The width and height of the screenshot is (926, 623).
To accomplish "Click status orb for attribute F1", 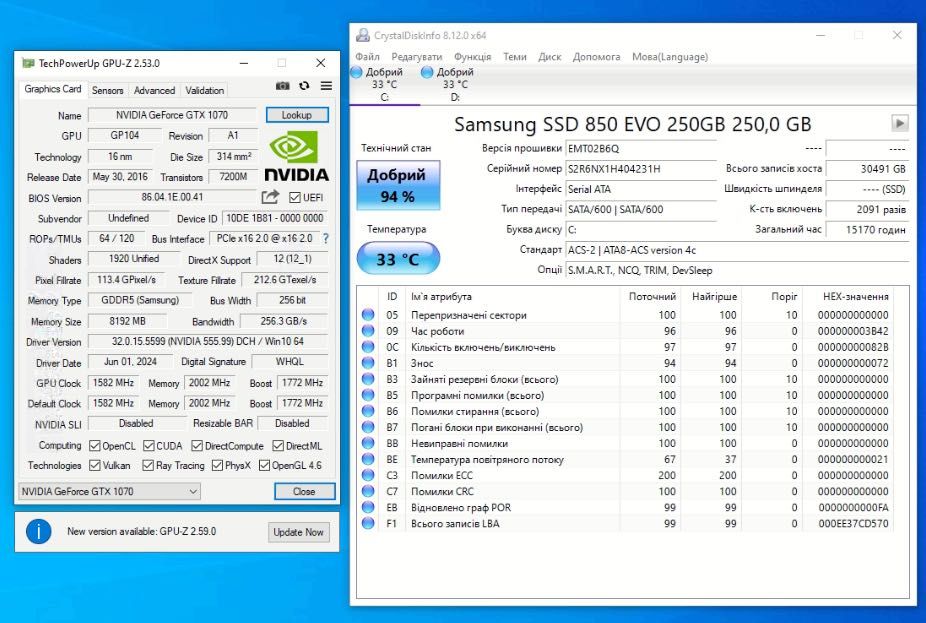I will [368, 523].
